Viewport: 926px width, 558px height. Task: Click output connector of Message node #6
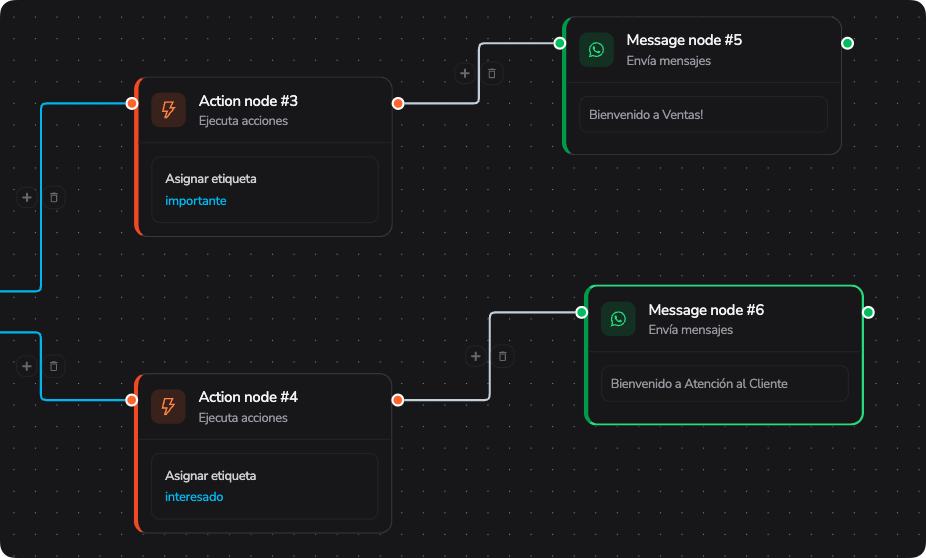[869, 312]
